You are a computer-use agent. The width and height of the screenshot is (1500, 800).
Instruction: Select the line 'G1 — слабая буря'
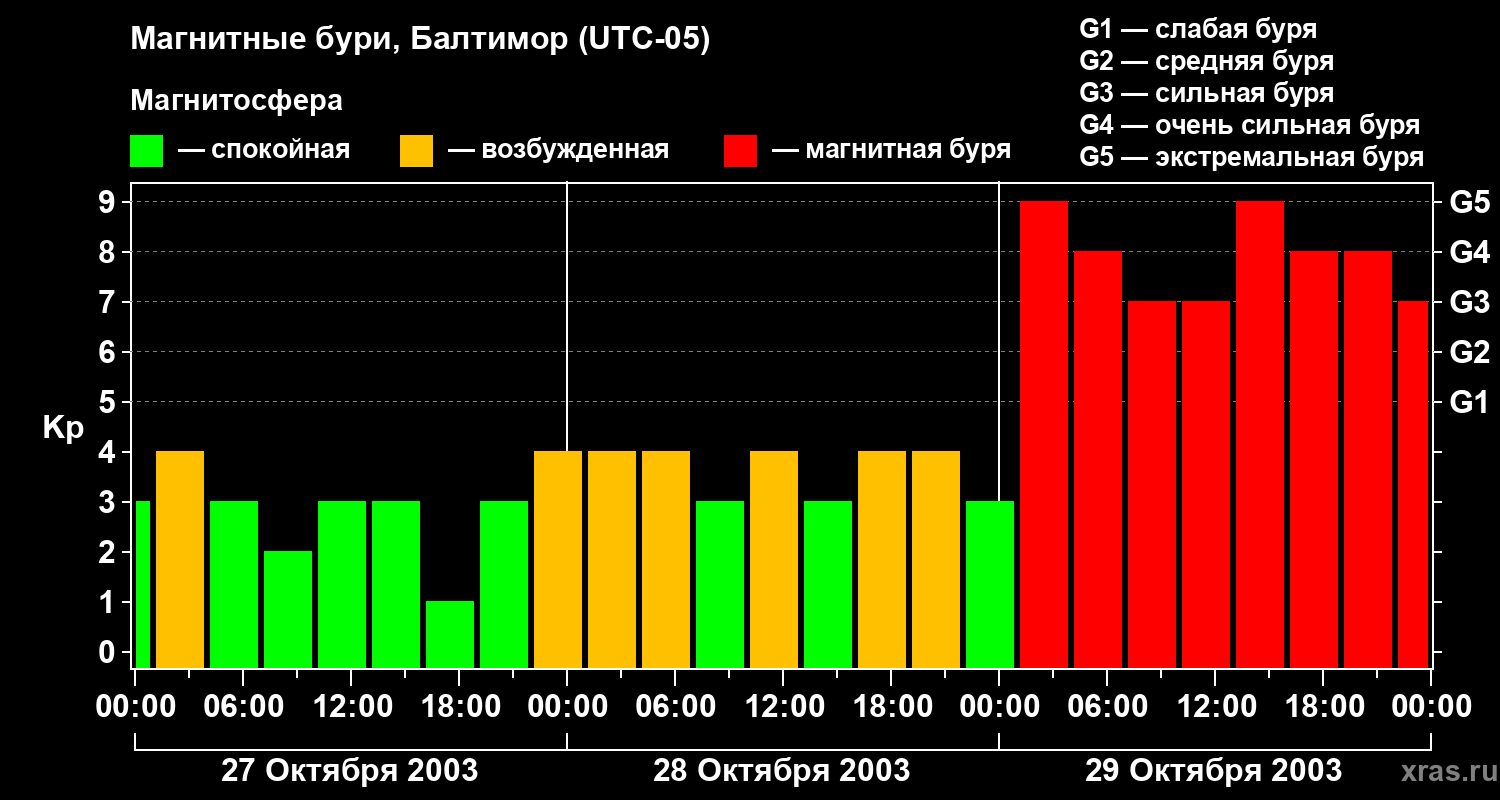coord(1198,29)
